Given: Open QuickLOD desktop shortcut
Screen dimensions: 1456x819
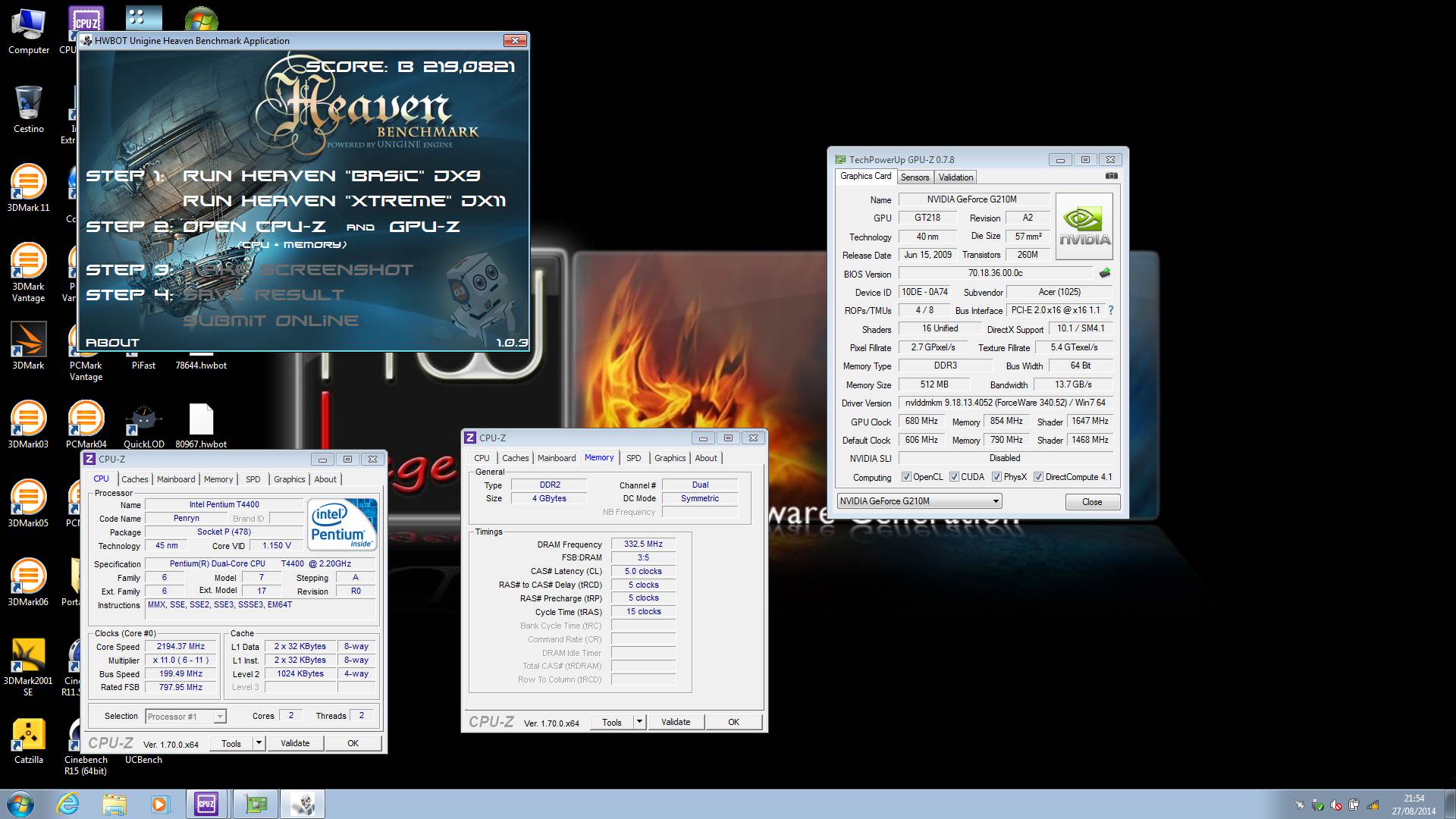Looking at the screenshot, I should point(143,425).
